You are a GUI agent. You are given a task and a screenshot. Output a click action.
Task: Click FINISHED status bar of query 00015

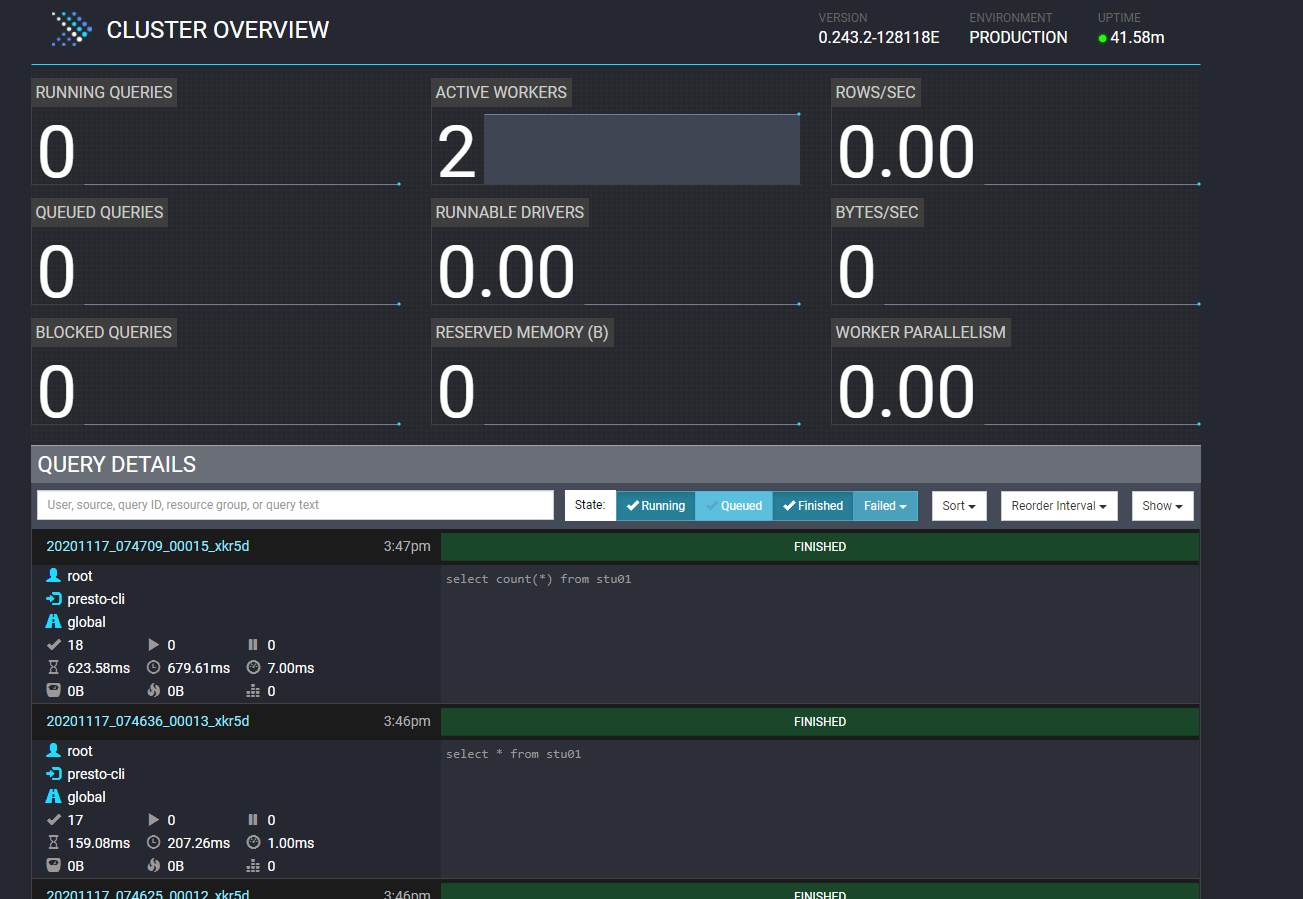(820, 547)
